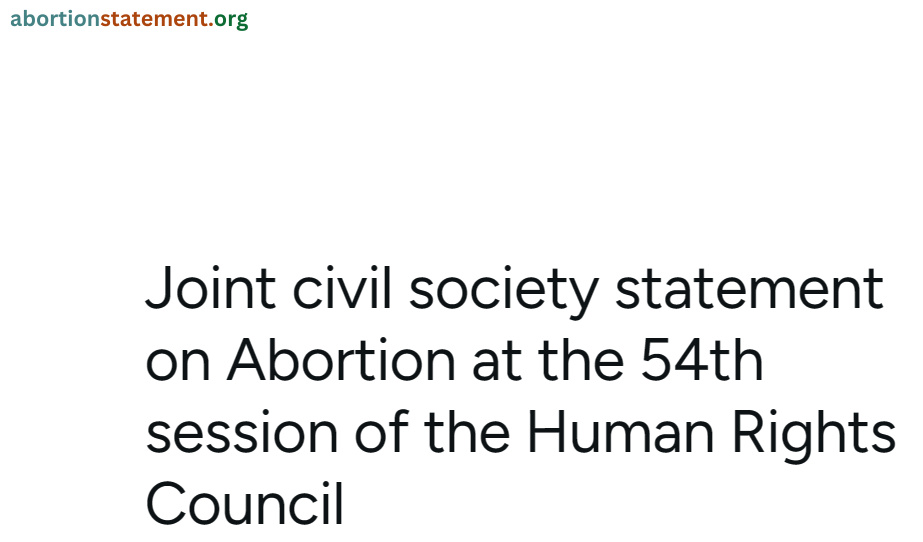Click the orange "statement" part of the logo
This screenshot has height=542, width=923.
click(x=154, y=19)
